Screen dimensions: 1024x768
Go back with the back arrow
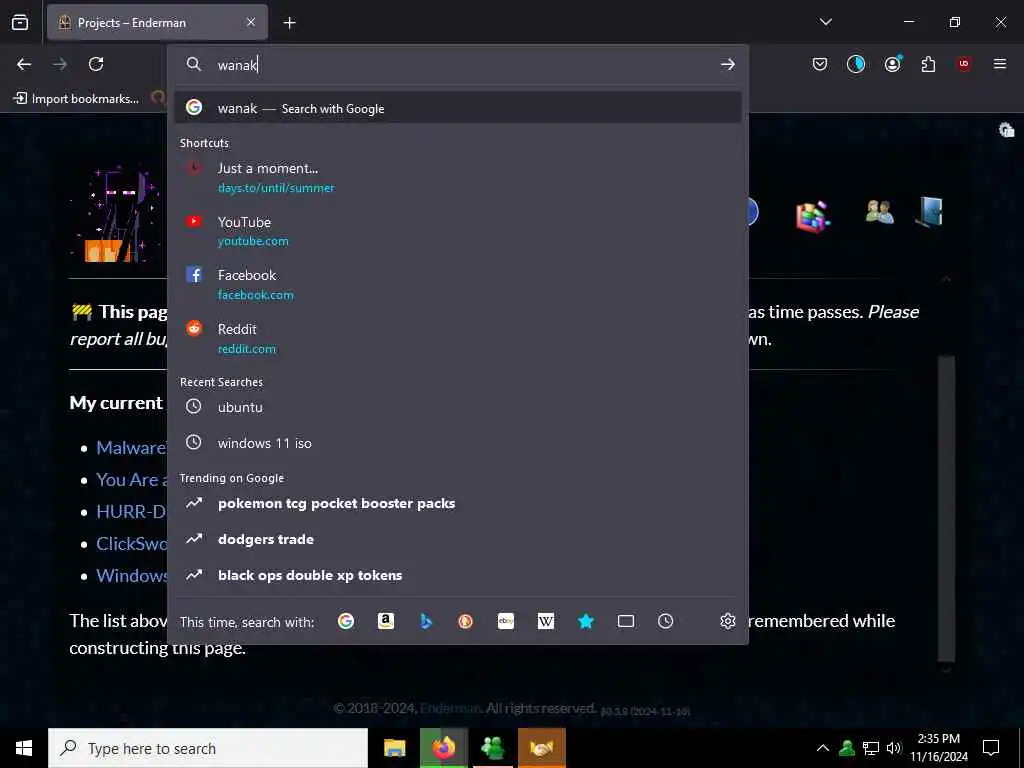click(24, 64)
